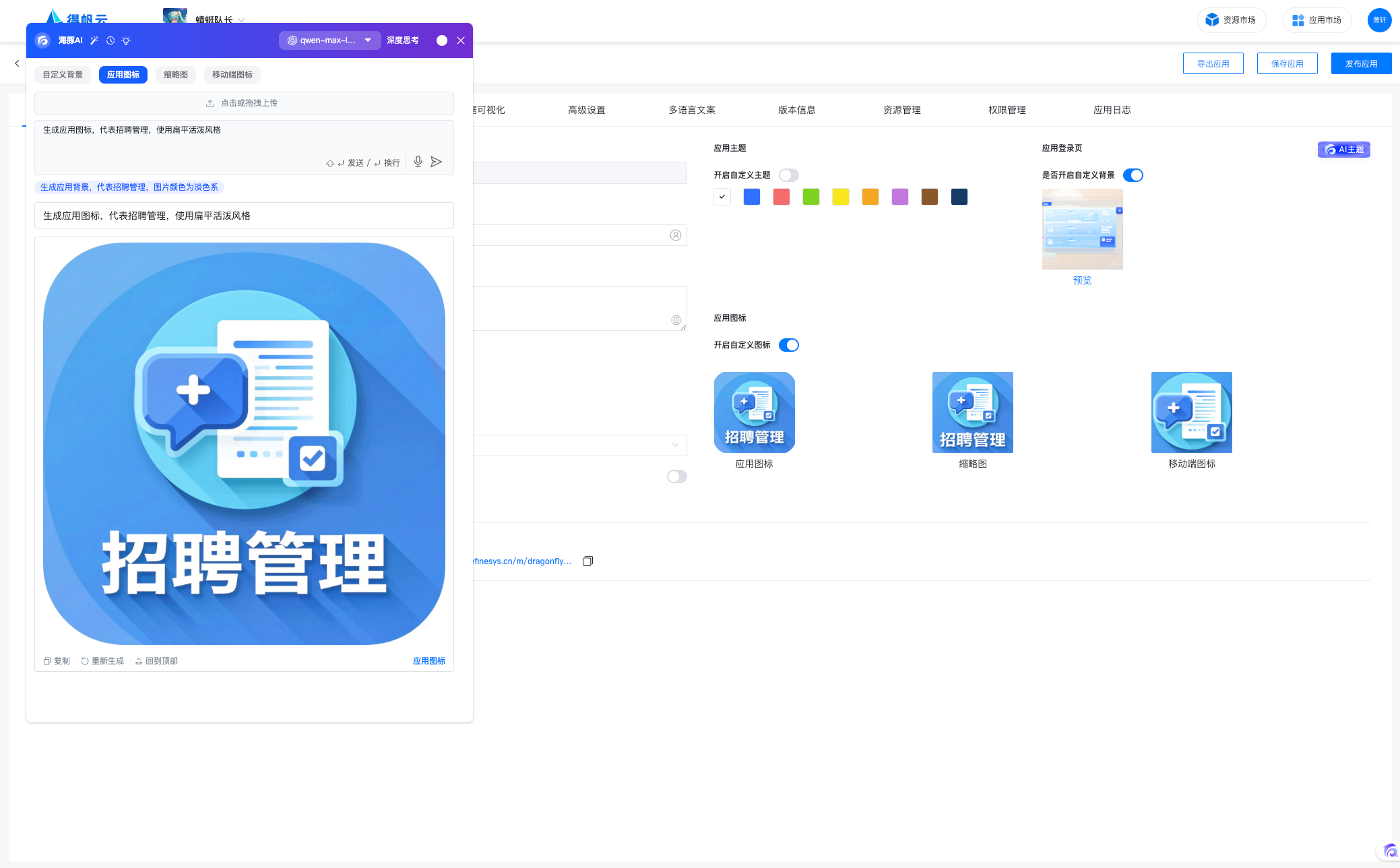This screenshot has width=1400, height=868.
Task: Open the qwen-max model dropdown
Action: pos(329,40)
